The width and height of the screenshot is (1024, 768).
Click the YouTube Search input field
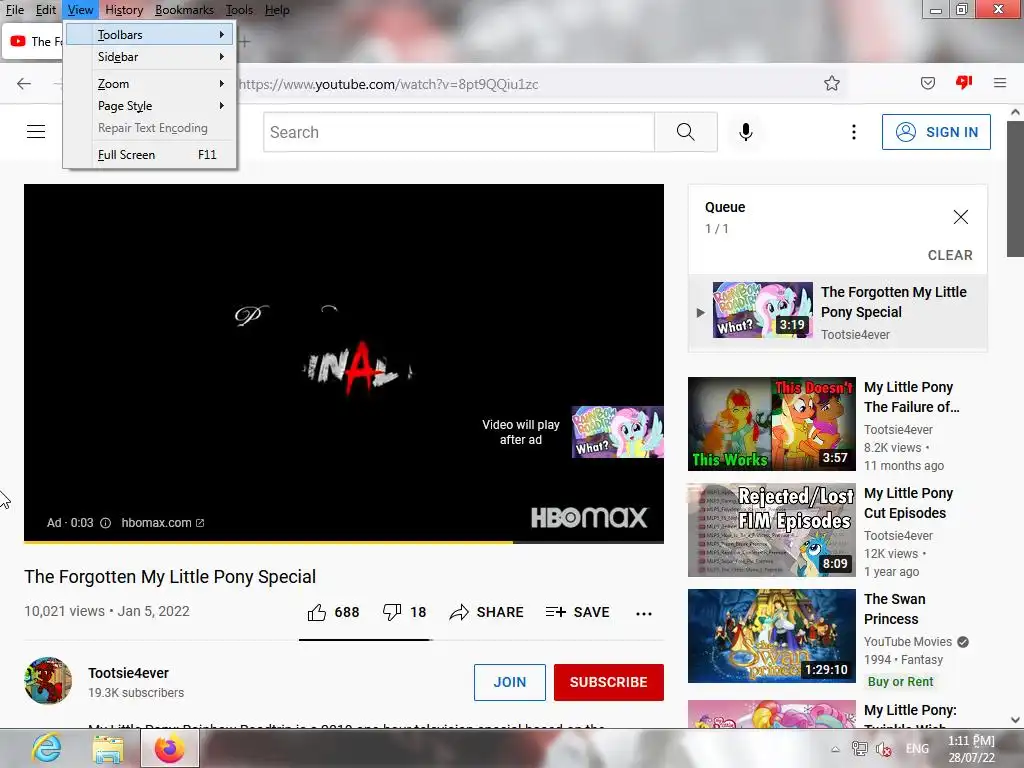[x=458, y=132]
